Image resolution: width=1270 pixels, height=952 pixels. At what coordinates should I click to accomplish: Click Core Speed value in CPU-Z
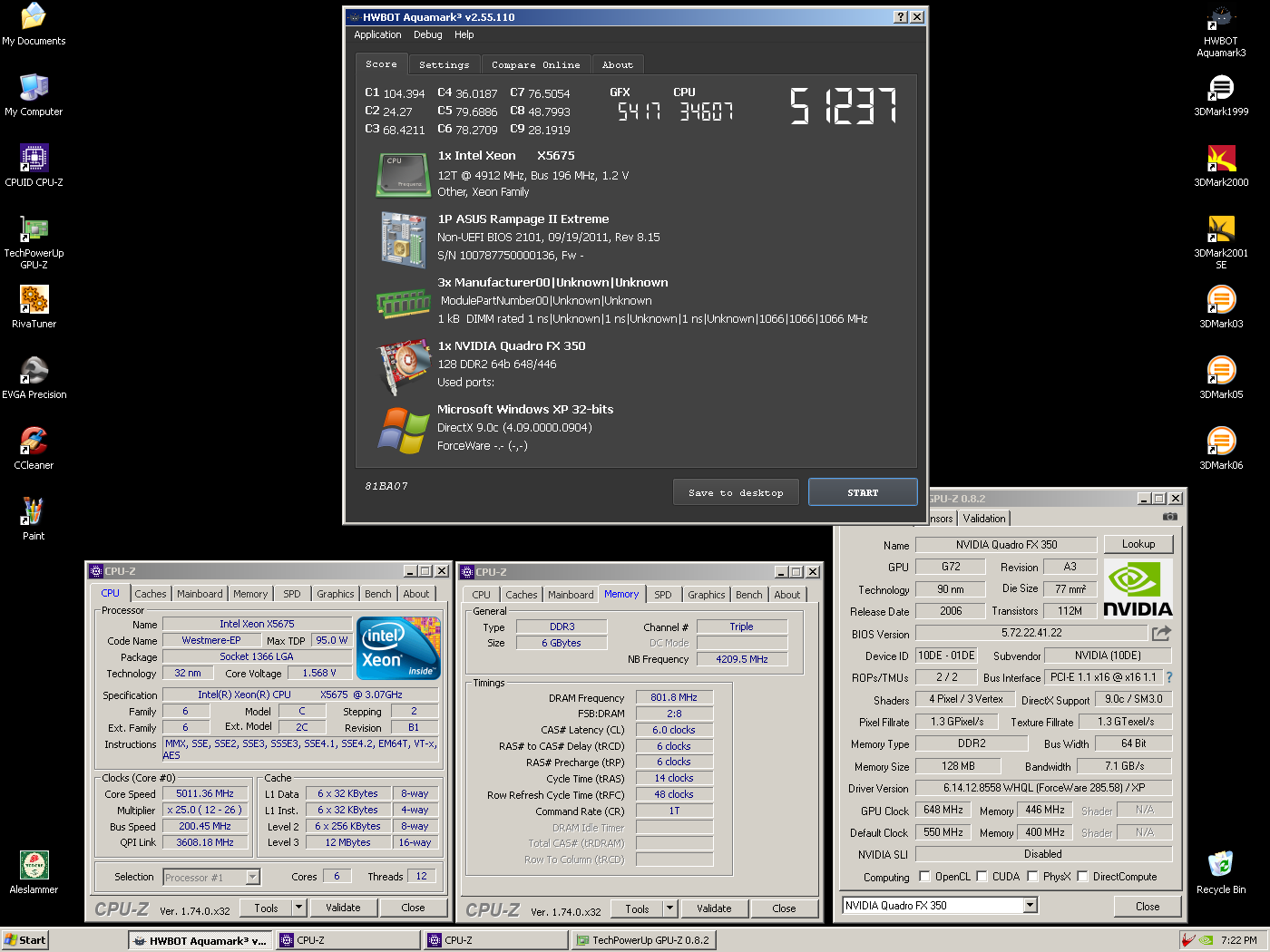click(205, 793)
